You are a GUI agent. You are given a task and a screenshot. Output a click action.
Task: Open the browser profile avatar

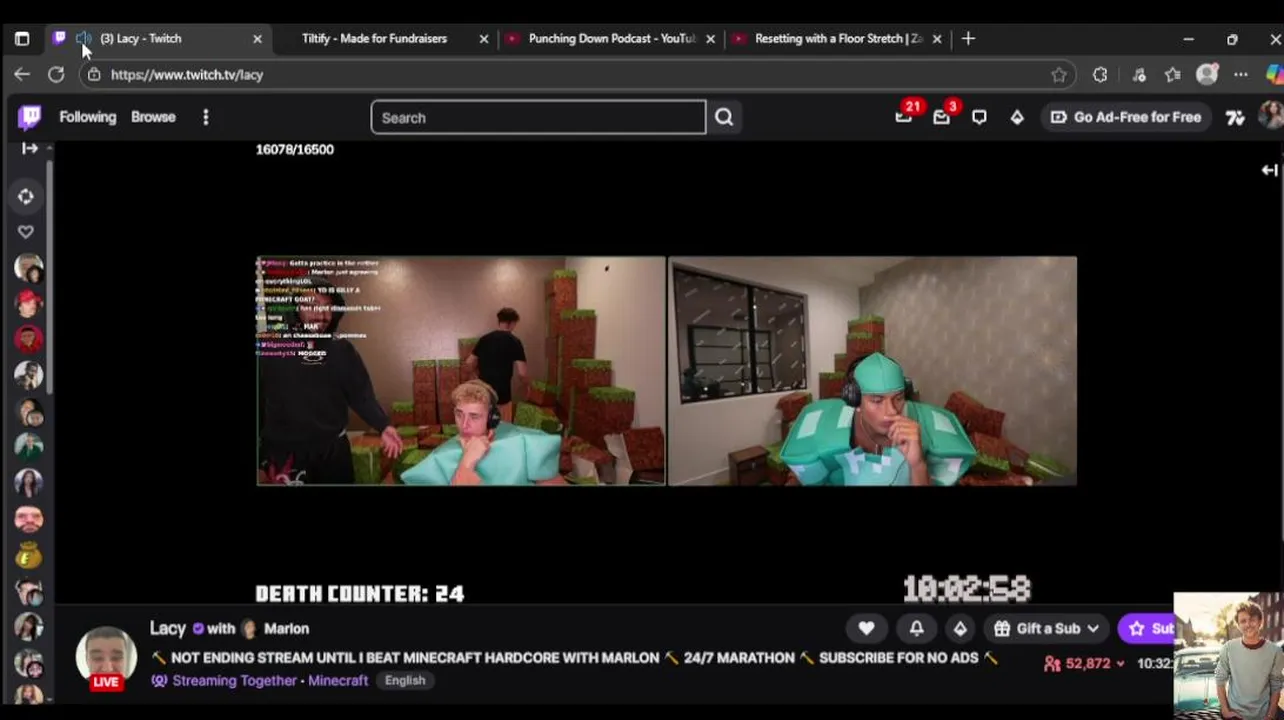click(x=1207, y=74)
